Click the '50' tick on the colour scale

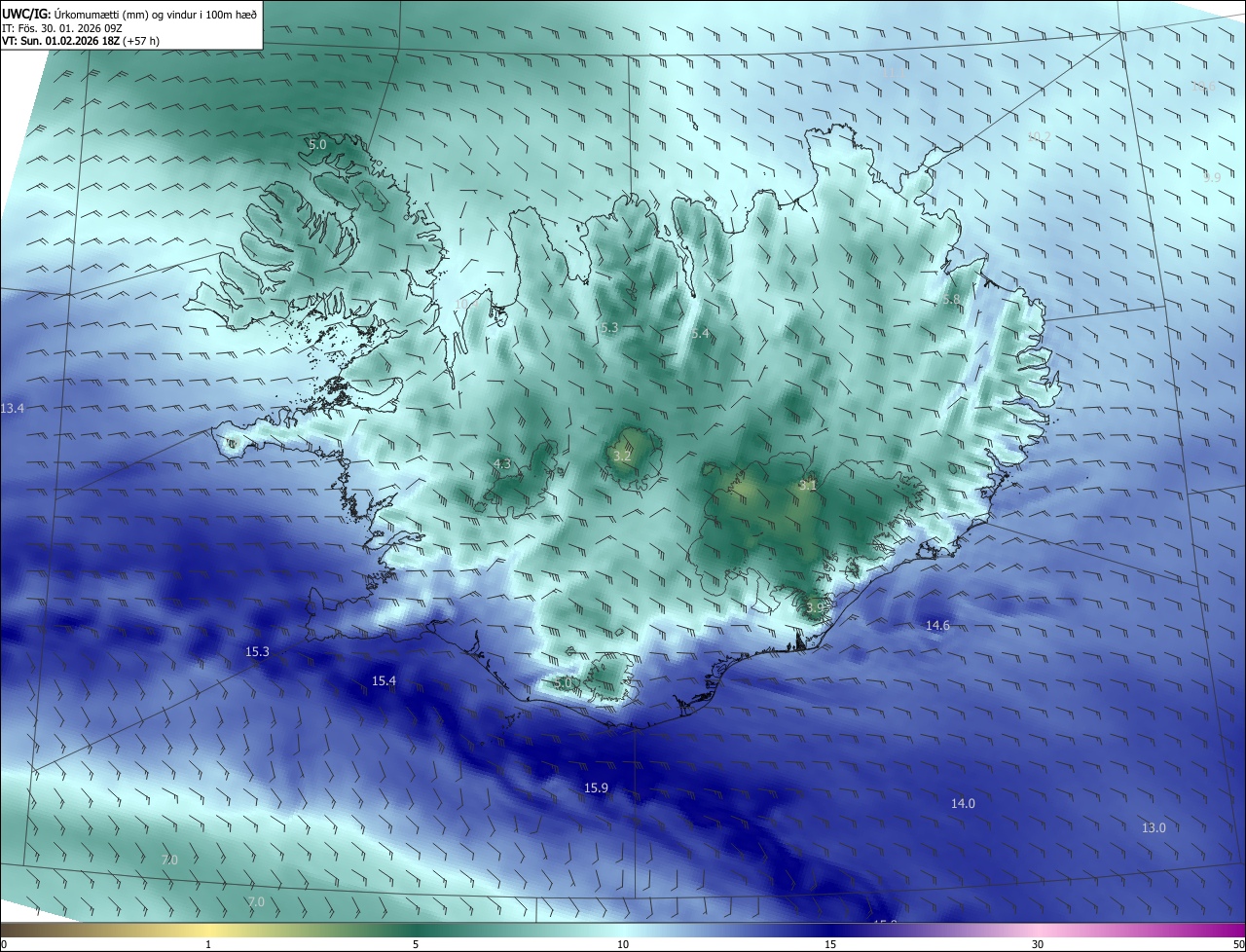coord(1238,944)
